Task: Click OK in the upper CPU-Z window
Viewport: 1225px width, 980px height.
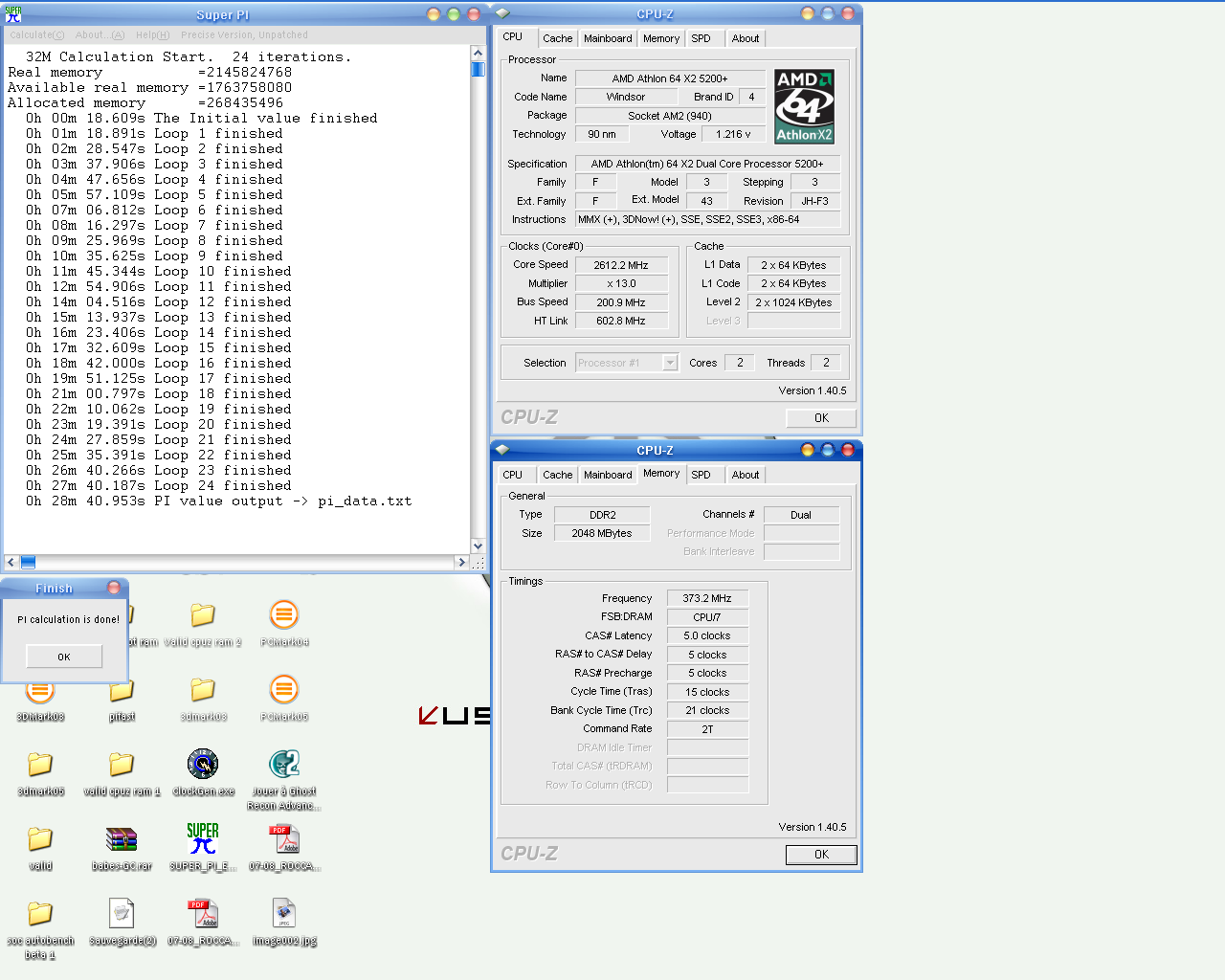Action: point(821,418)
